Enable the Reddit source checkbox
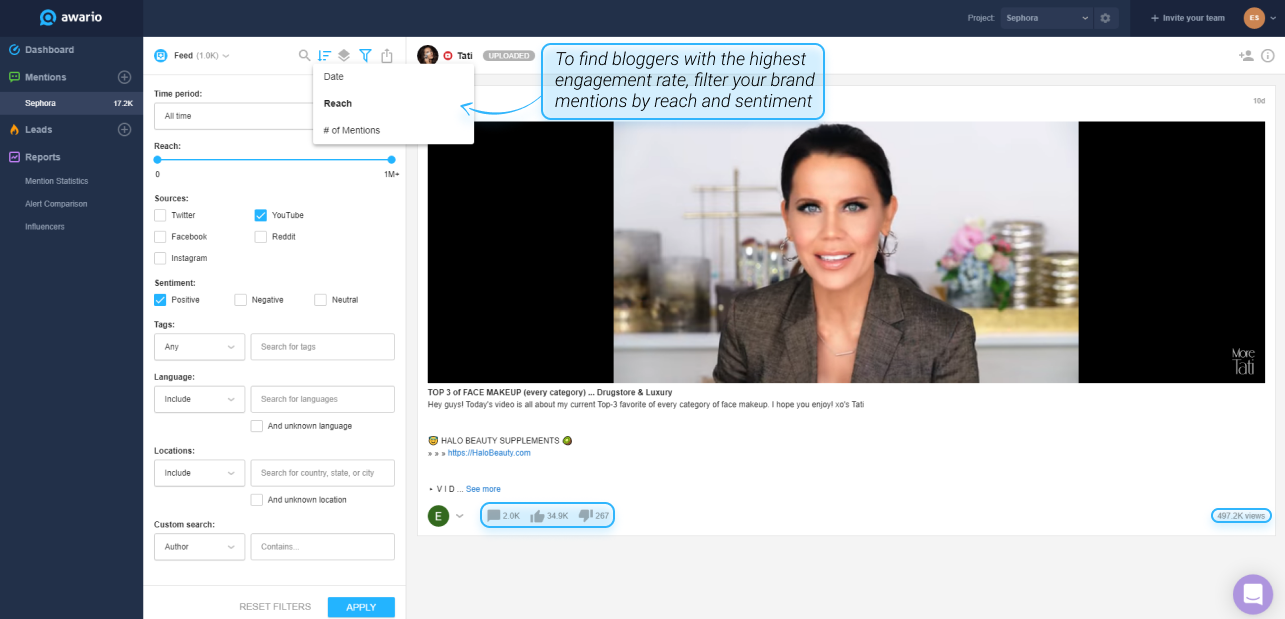Screen dimensions: 1285x619 coord(261,237)
